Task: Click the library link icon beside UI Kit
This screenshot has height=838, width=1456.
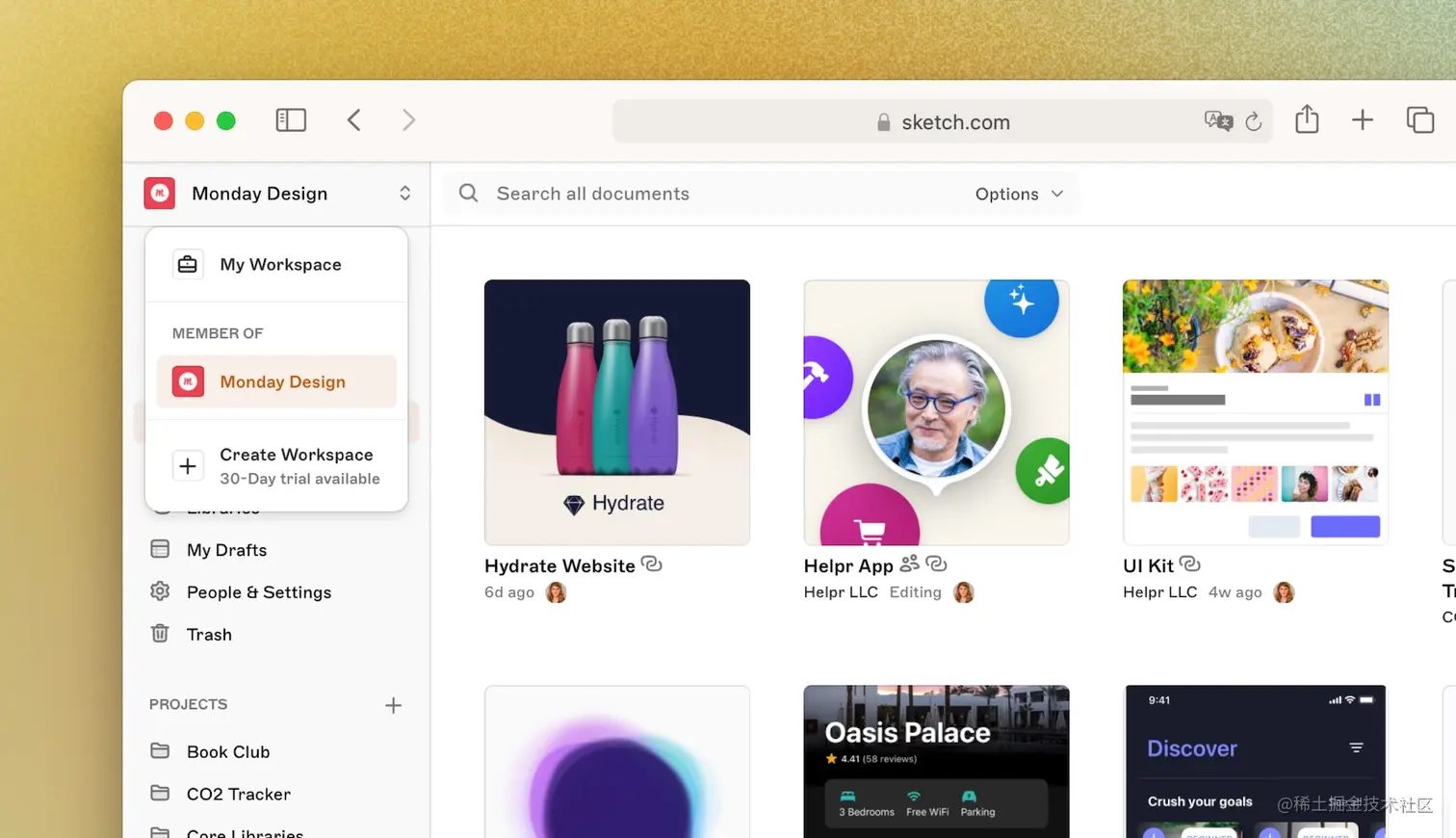Action: point(1190,563)
